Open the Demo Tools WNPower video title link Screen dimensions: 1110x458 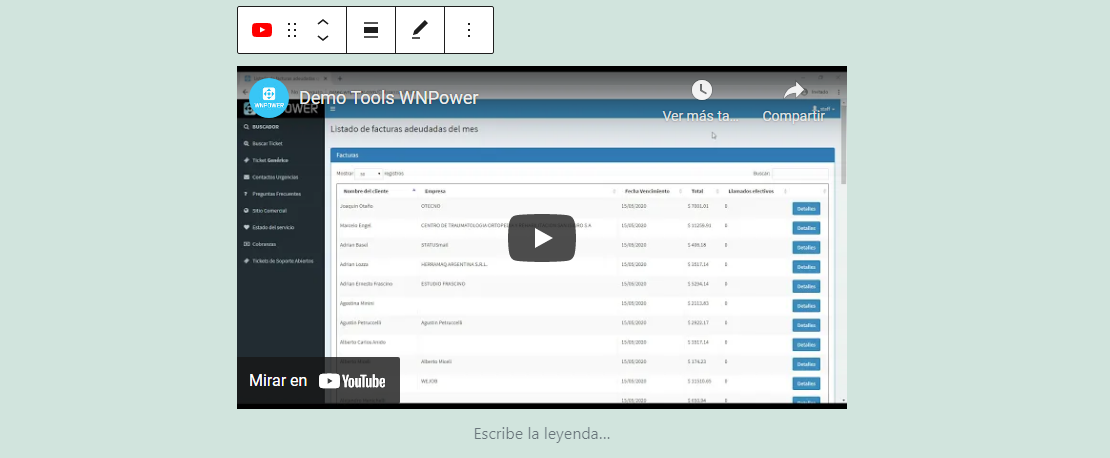coord(389,98)
